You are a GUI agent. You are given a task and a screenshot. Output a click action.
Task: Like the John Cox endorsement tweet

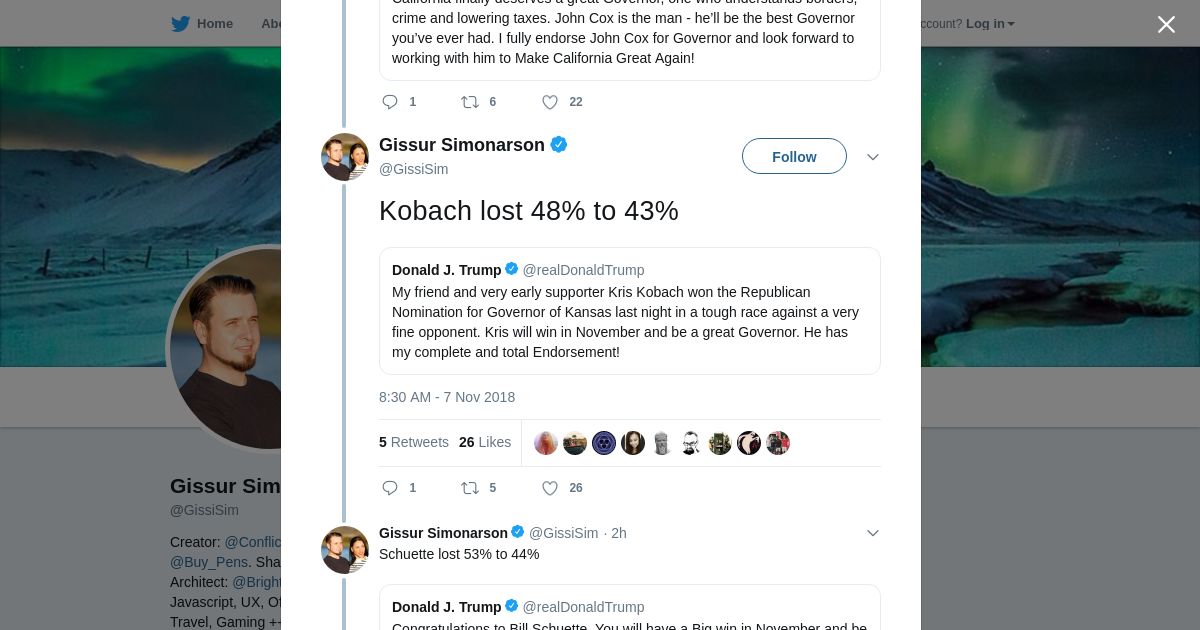click(550, 102)
